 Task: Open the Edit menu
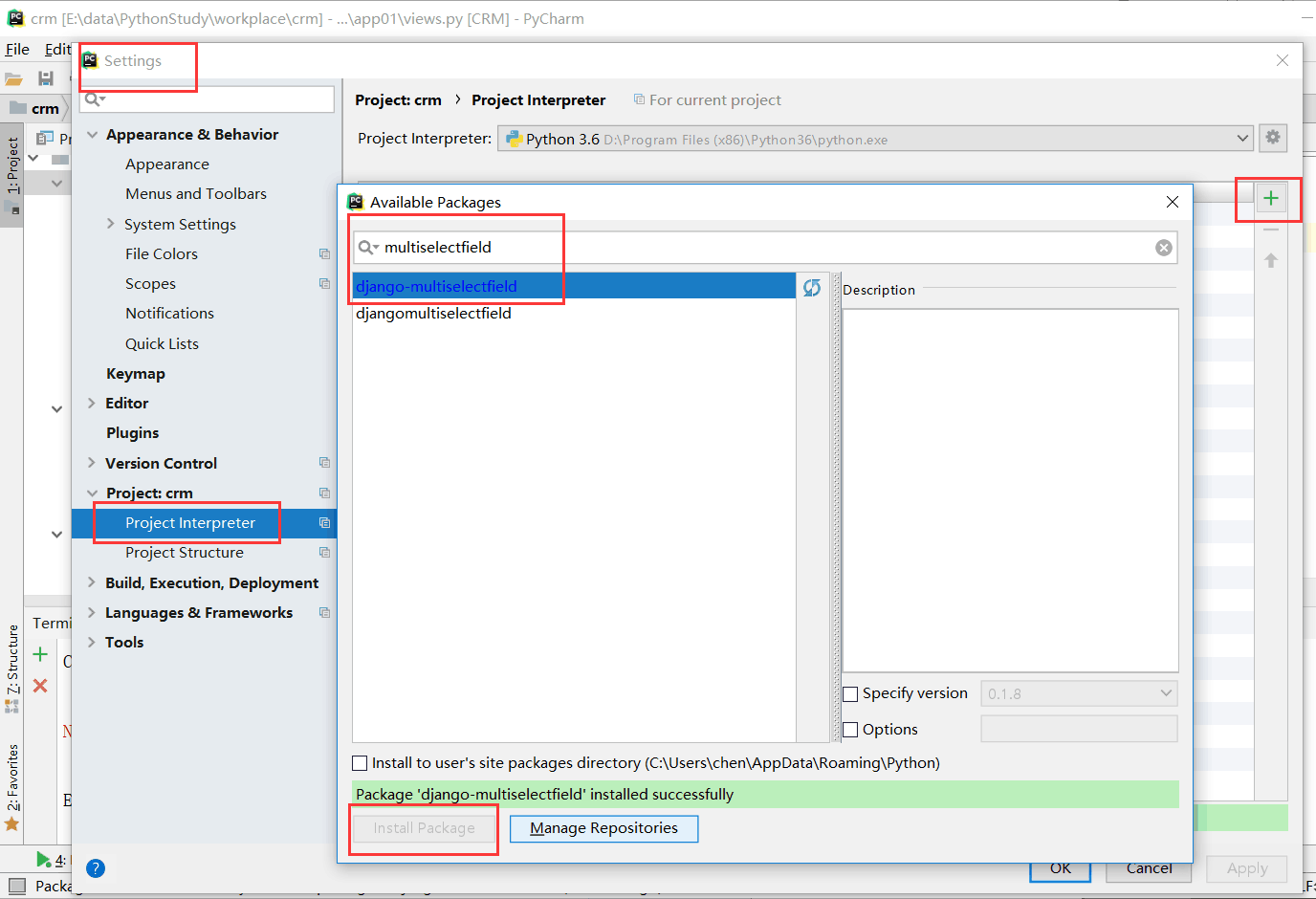(57, 50)
